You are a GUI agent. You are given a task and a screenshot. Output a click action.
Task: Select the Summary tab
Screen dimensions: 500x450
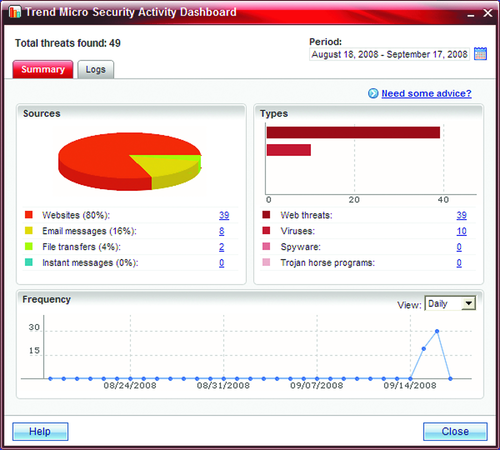point(43,69)
